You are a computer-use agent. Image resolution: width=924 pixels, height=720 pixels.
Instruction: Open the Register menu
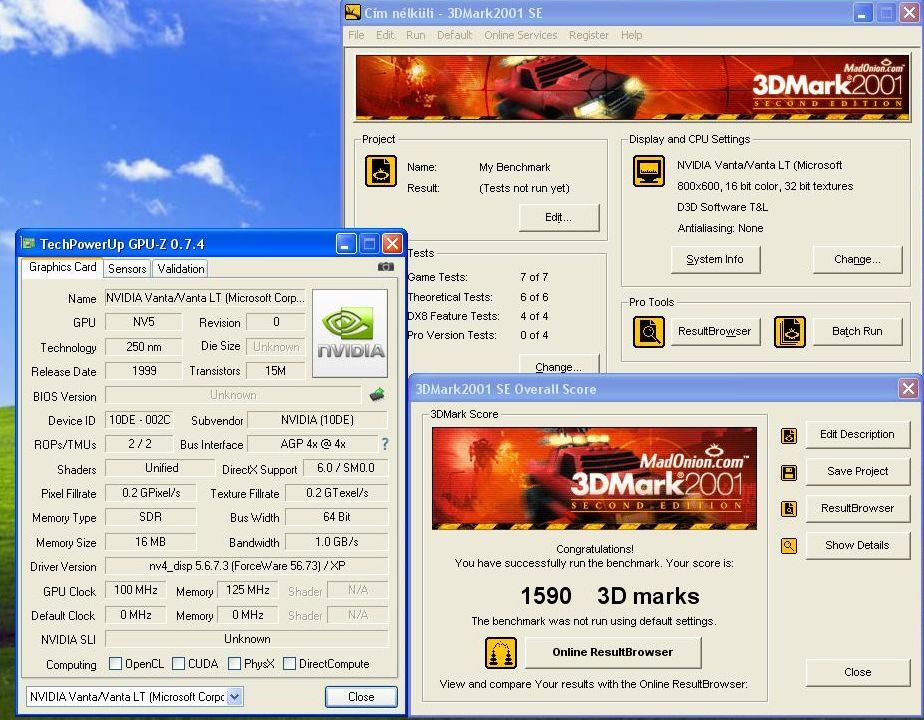coord(589,35)
